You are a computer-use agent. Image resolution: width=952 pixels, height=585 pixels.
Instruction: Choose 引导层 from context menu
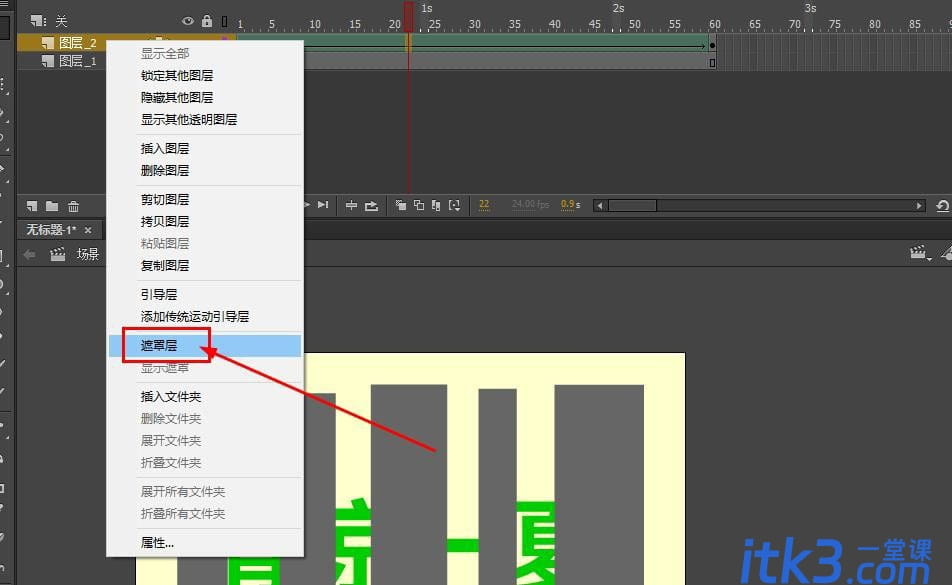(x=205, y=295)
